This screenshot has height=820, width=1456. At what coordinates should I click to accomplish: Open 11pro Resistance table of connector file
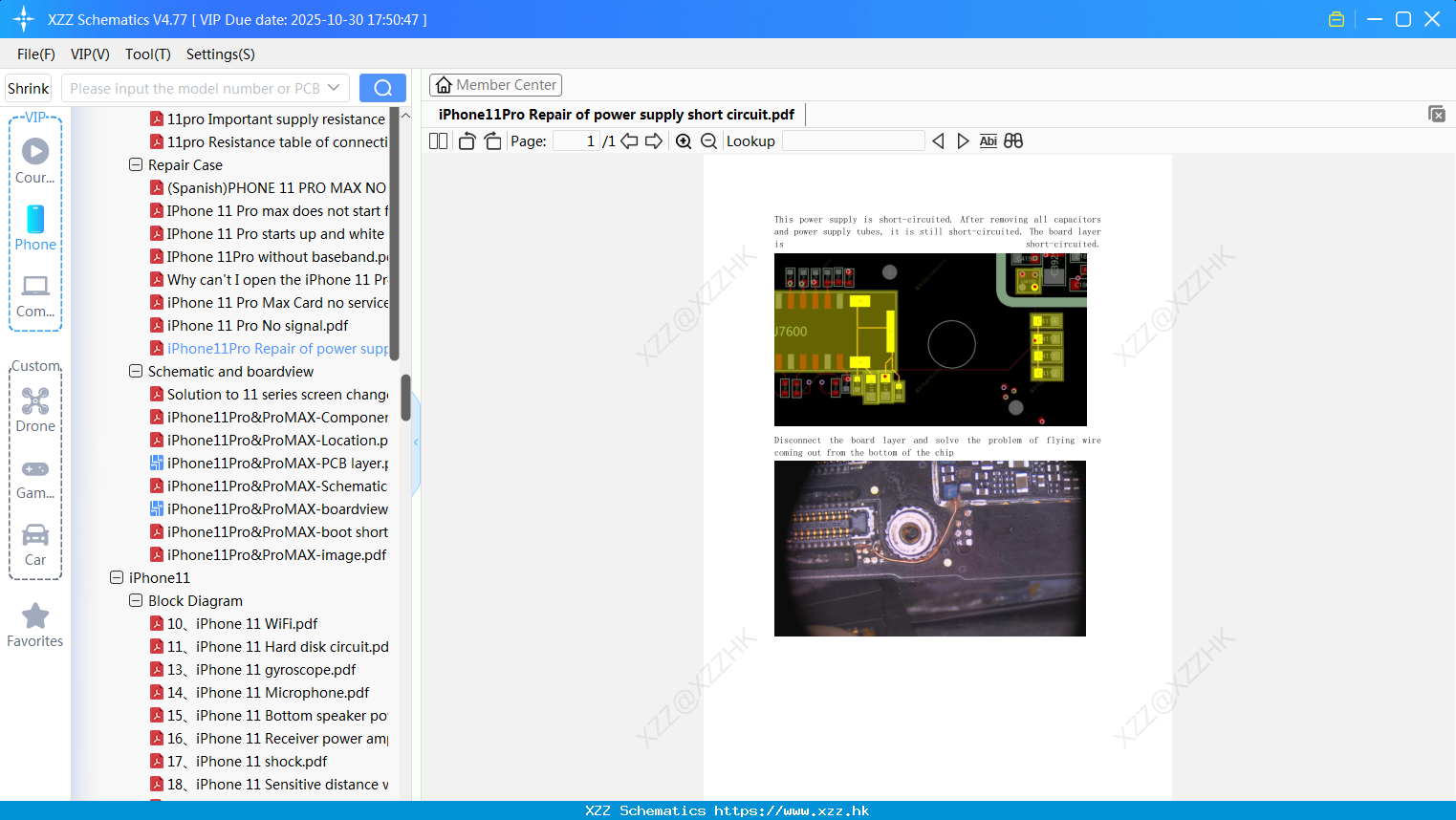[x=269, y=141]
